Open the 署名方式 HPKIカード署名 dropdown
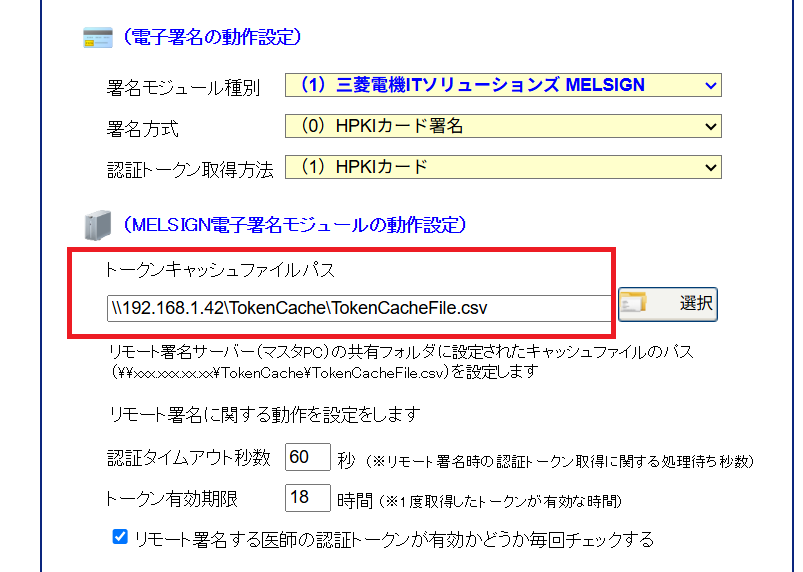Screen dimensions: 803x572 pyautogui.click(x=503, y=126)
